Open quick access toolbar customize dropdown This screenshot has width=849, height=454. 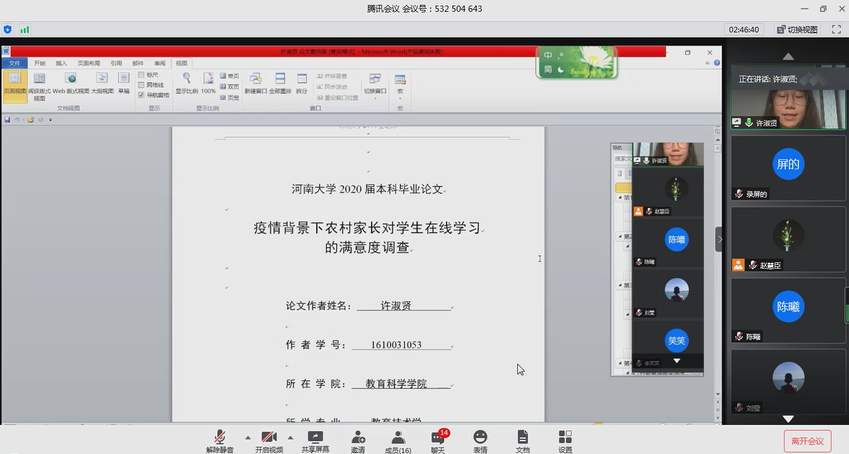coord(50,120)
